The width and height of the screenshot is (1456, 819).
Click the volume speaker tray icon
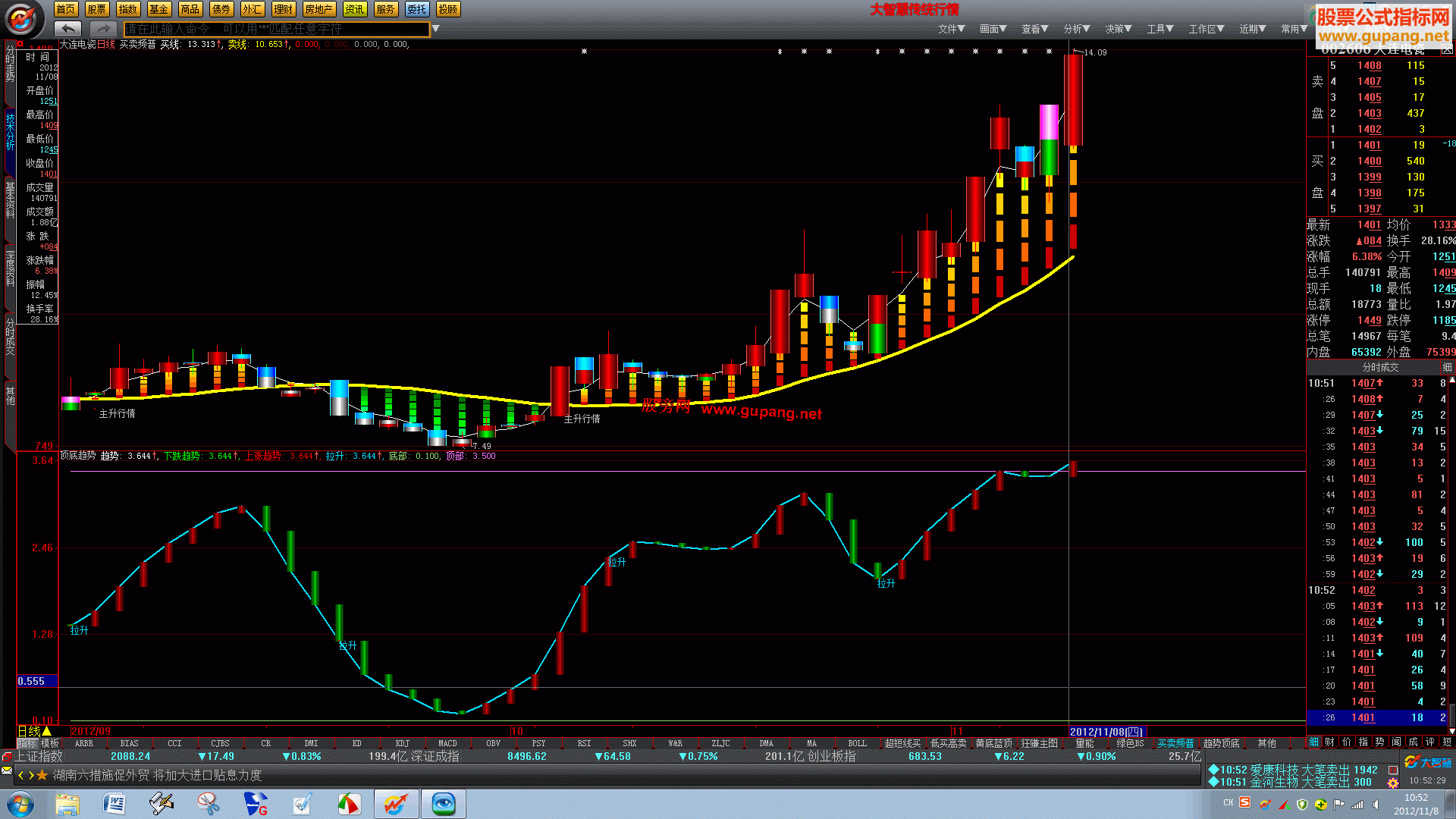click(x=1375, y=804)
